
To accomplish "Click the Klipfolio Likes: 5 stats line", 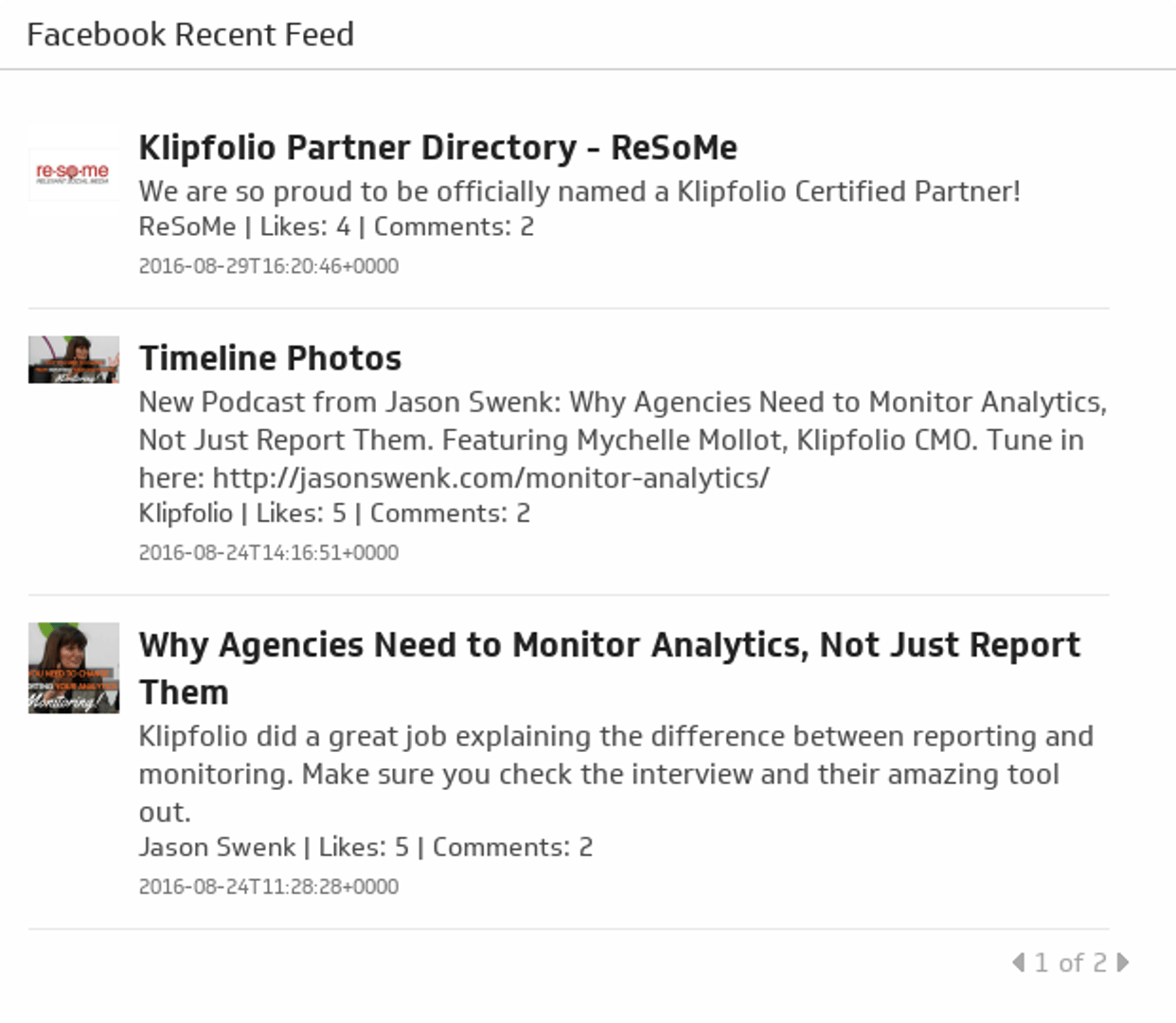I will point(334,513).
